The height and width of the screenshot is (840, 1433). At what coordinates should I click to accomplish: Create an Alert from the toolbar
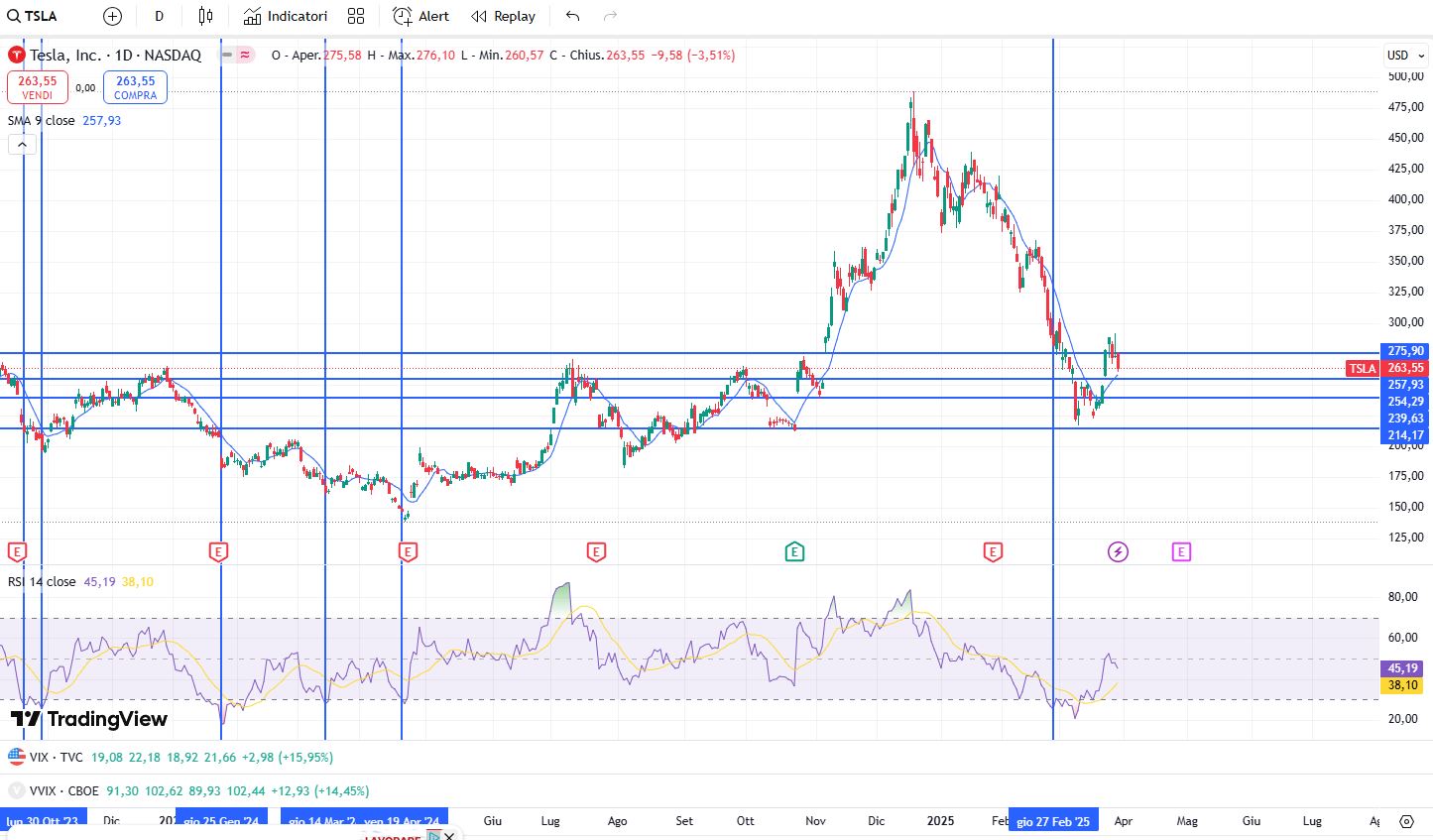[x=421, y=16]
